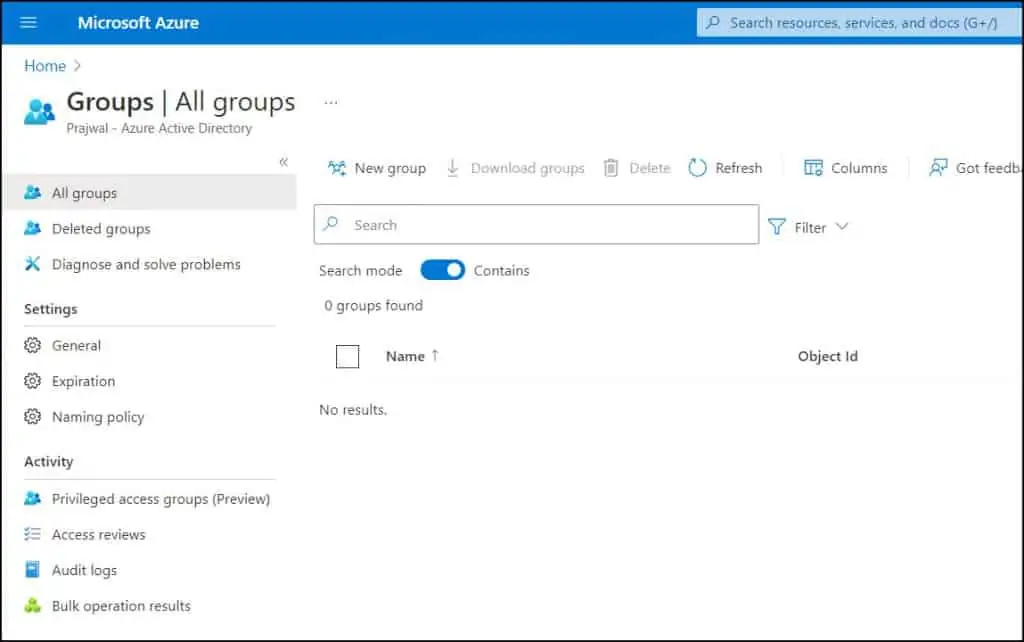Open the more options ellipsis near title
The height and width of the screenshot is (642, 1024).
click(331, 103)
